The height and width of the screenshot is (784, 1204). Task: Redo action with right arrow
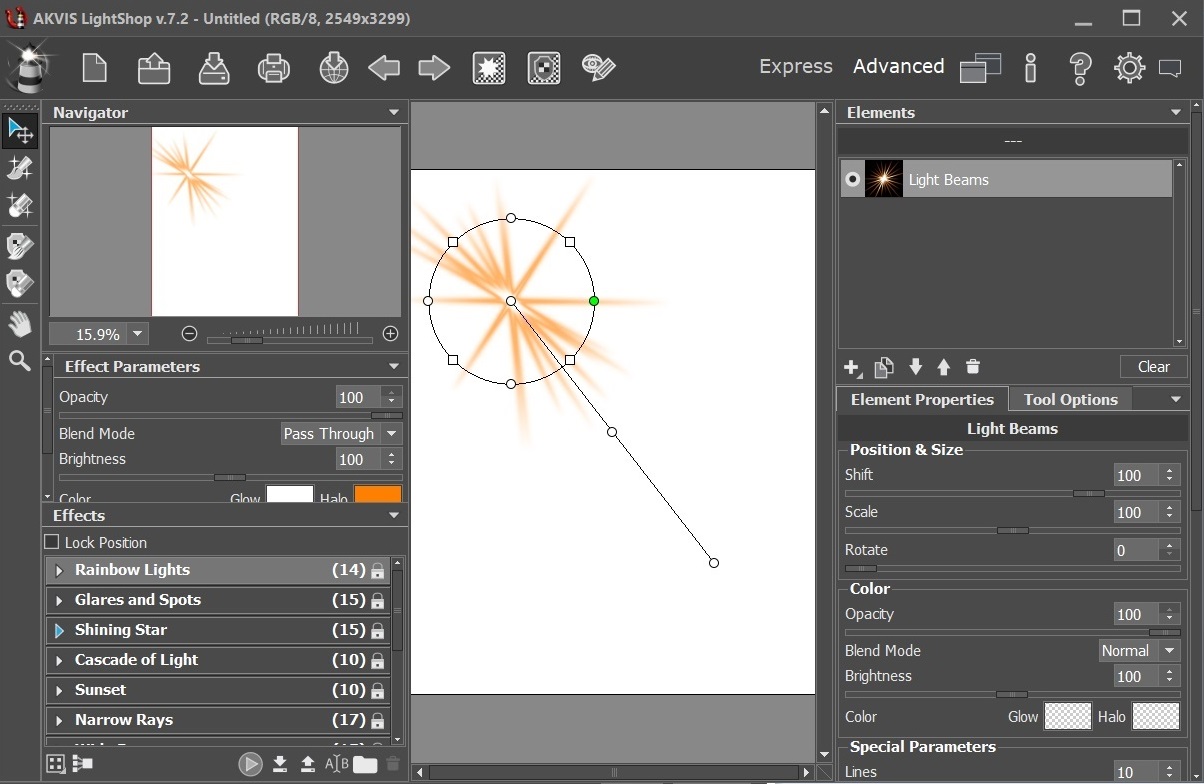[x=434, y=68]
